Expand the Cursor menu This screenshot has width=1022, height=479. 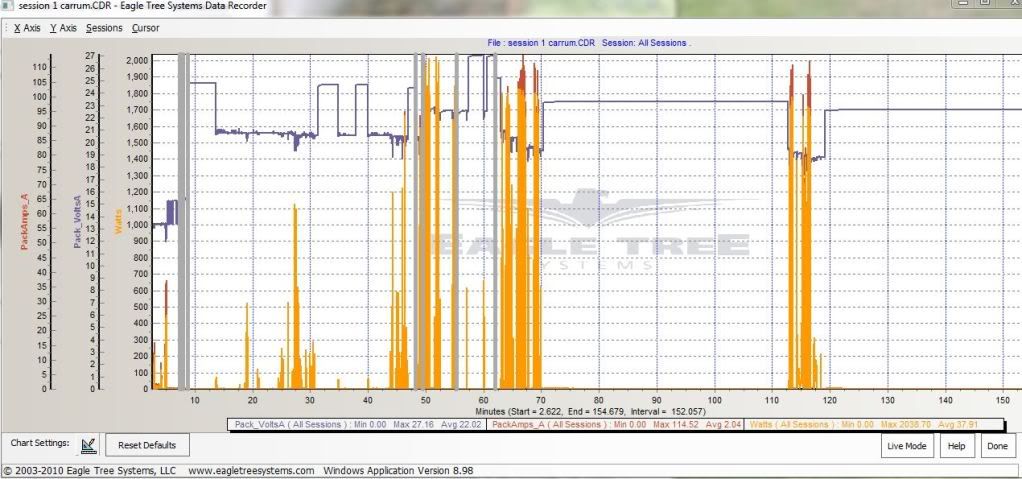tap(146, 28)
